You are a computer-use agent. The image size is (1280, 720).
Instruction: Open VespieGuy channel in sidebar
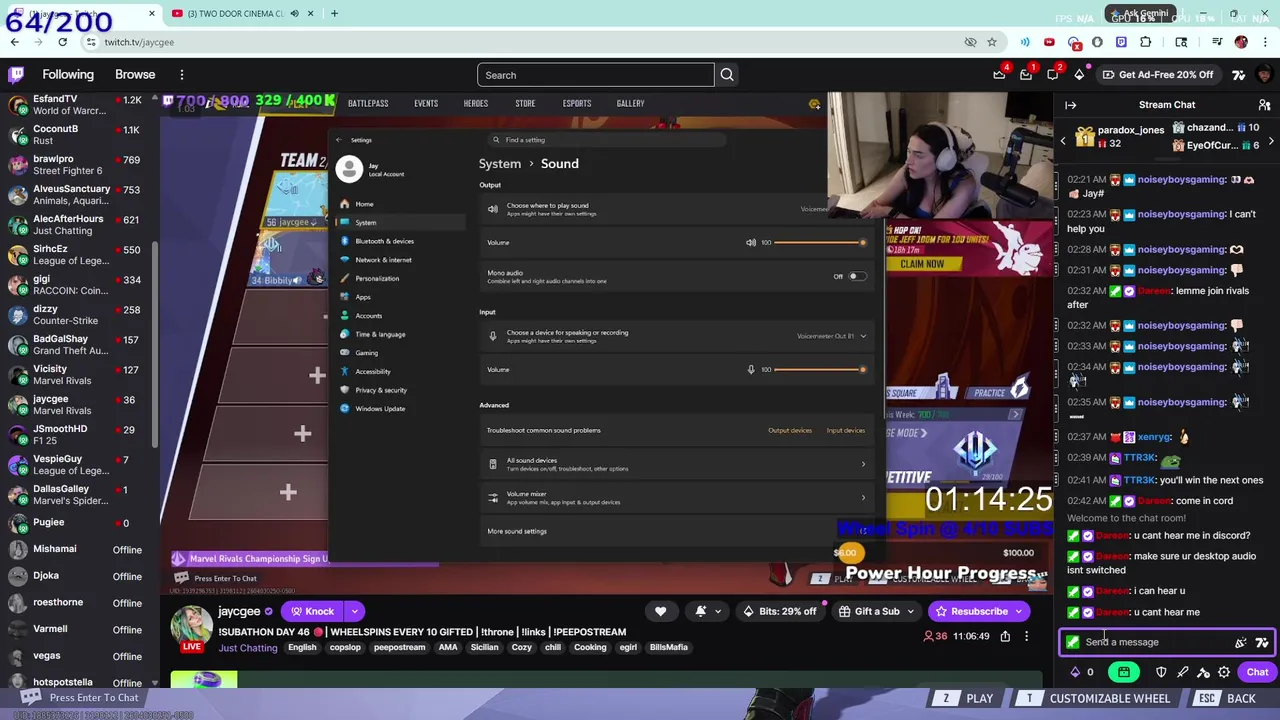pyautogui.click(x=78, y=464)
